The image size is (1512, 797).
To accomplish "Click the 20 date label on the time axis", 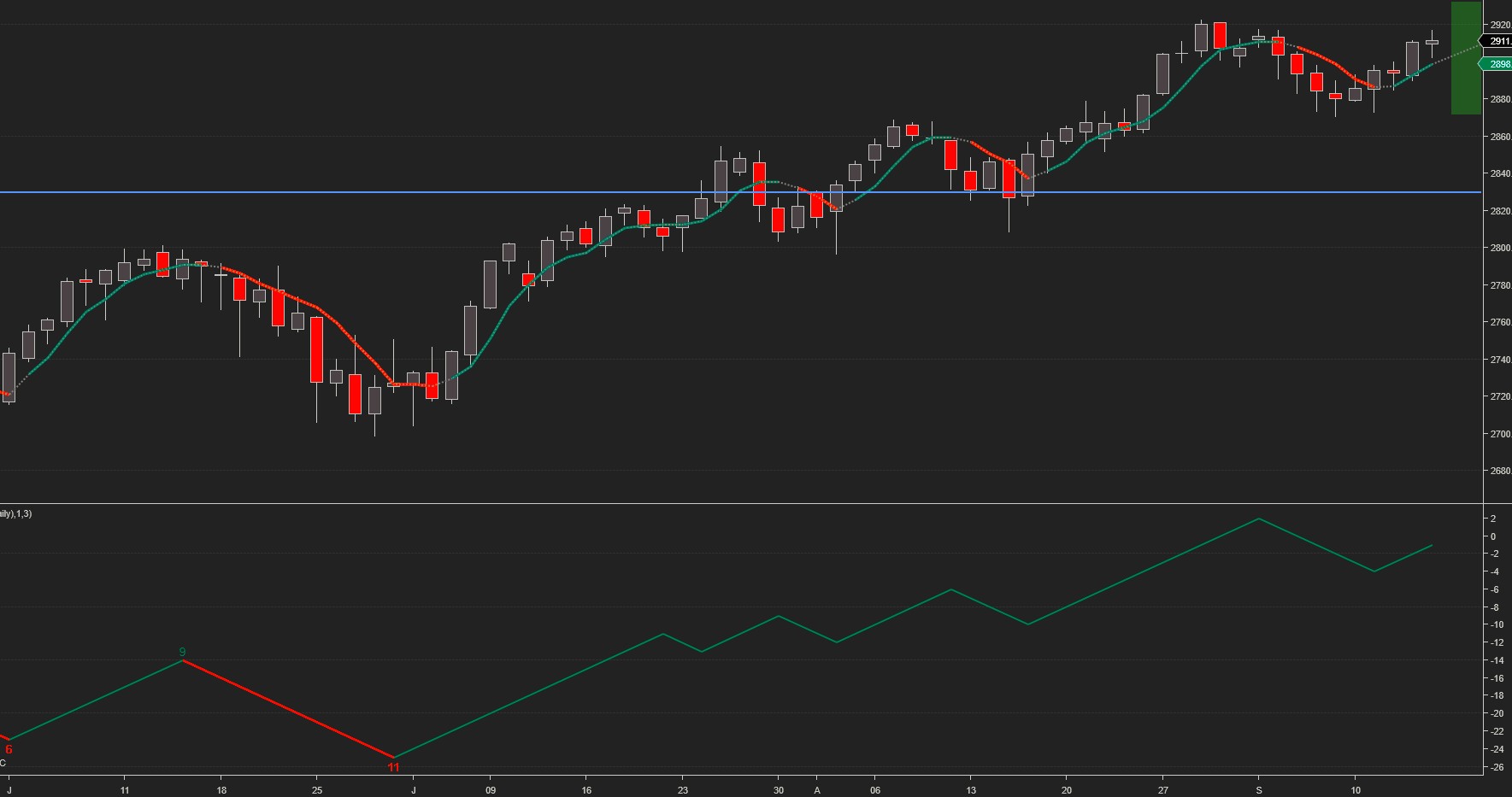I will (x=1067, y=790).
